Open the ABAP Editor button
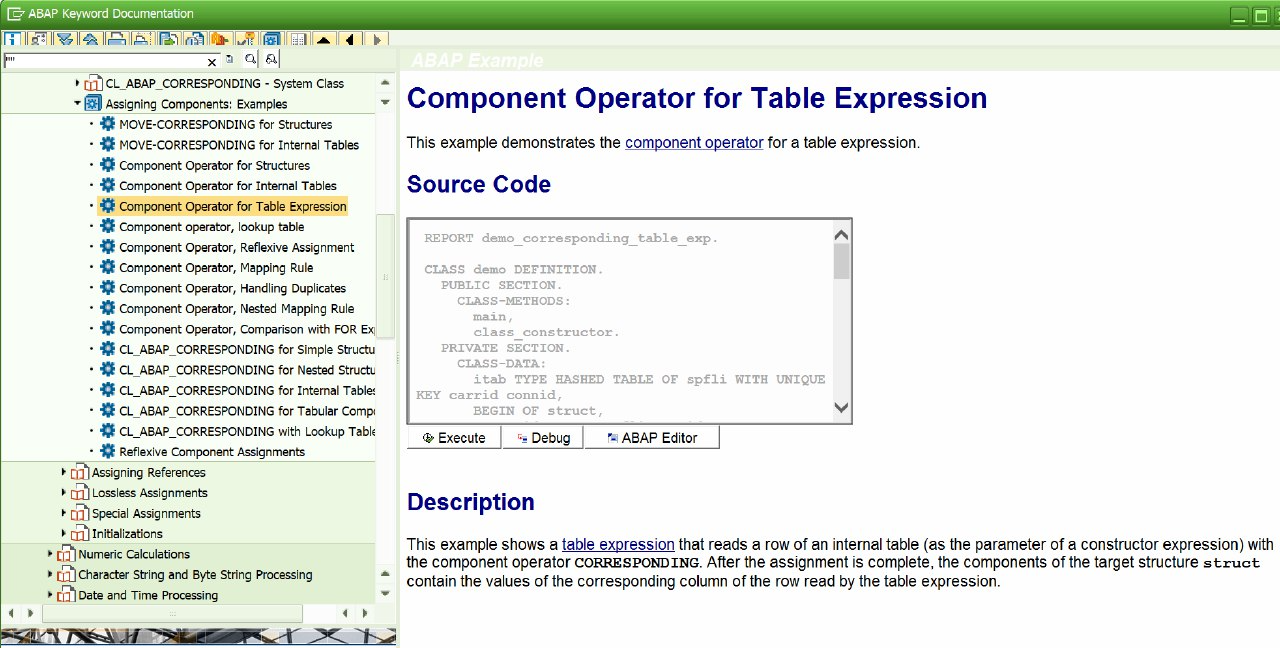This screenshot has height=648, width=1280. click(x=651, y=438)
